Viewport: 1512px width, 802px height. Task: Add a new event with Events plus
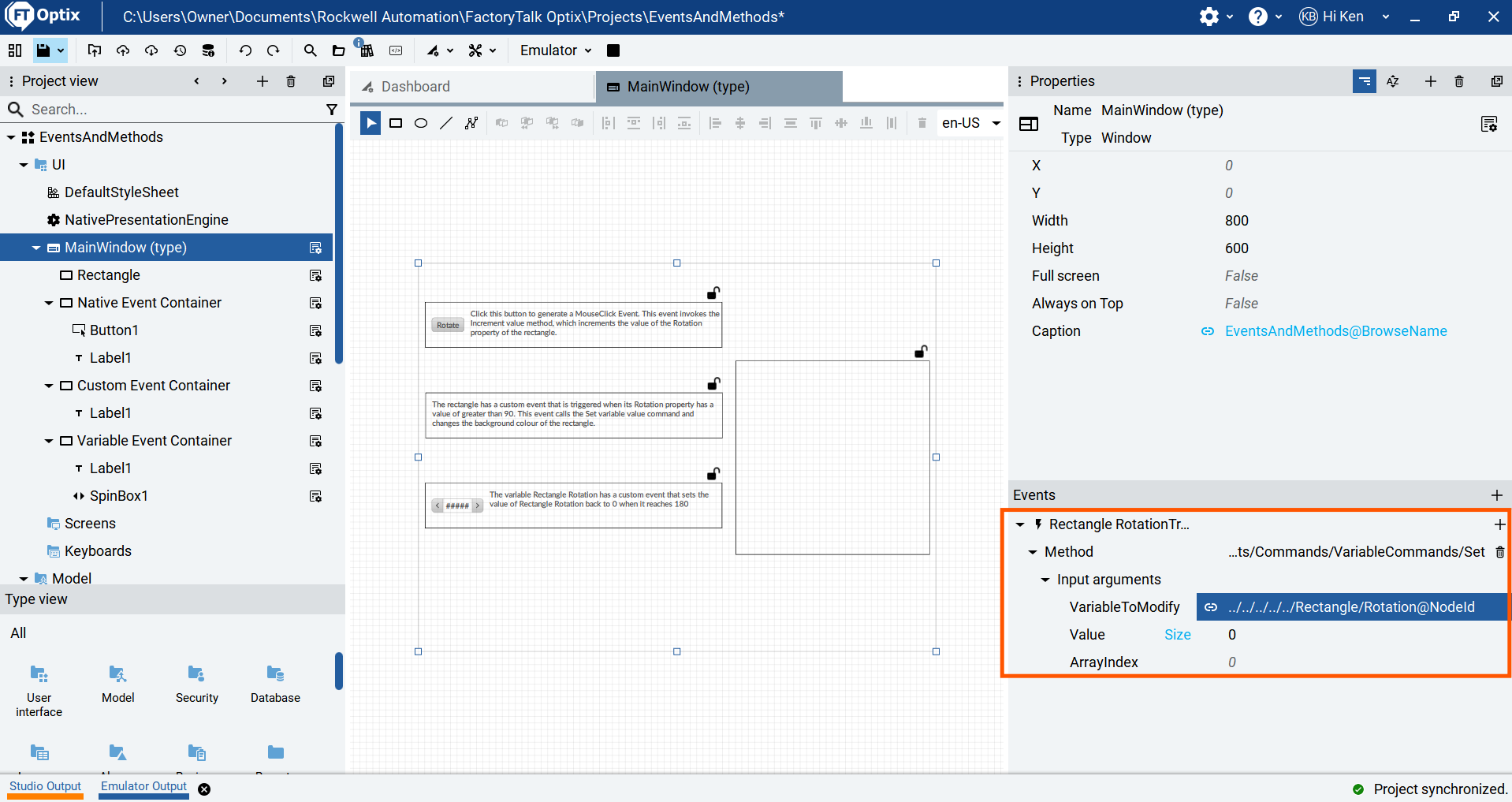[x=1497, y=495]
